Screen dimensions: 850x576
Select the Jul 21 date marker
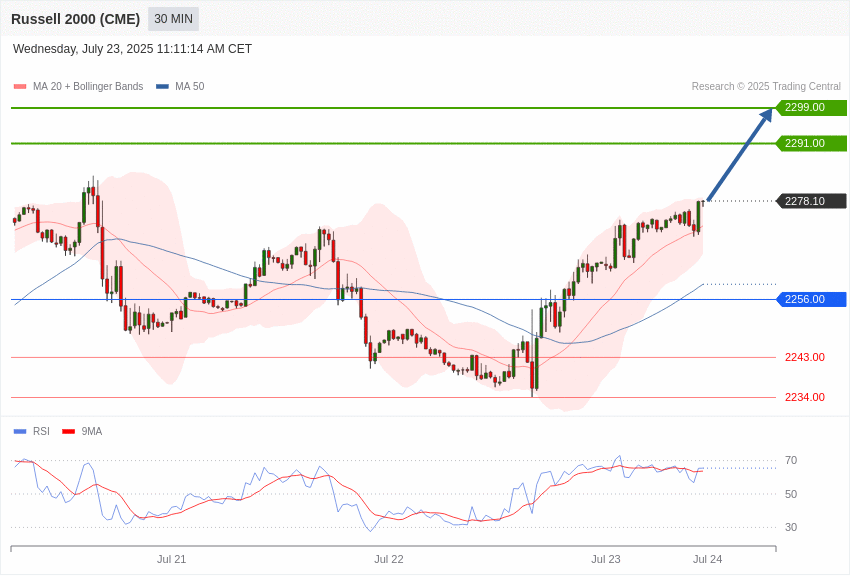tap(171, 559)
